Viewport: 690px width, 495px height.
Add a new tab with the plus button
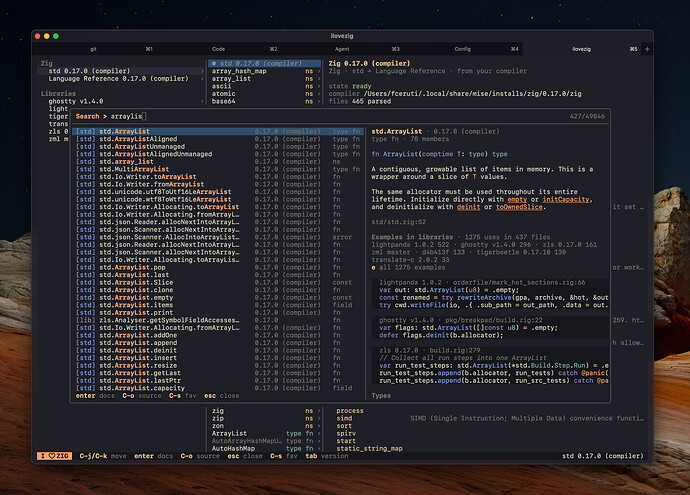tap(647, 49)
